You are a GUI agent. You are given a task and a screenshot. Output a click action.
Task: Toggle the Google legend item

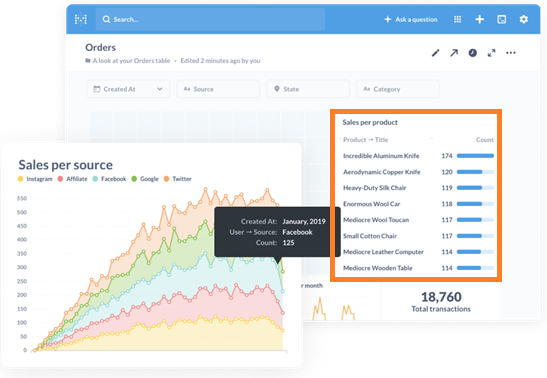(x=145, y=179)
